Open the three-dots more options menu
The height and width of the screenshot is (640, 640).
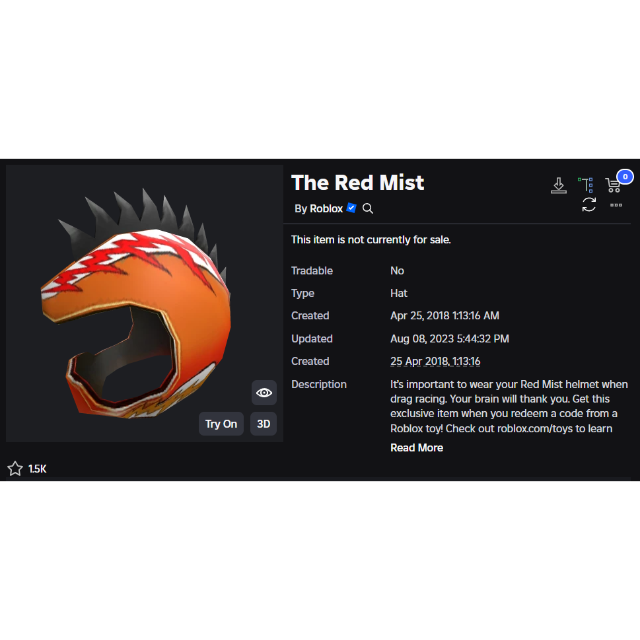616,205
